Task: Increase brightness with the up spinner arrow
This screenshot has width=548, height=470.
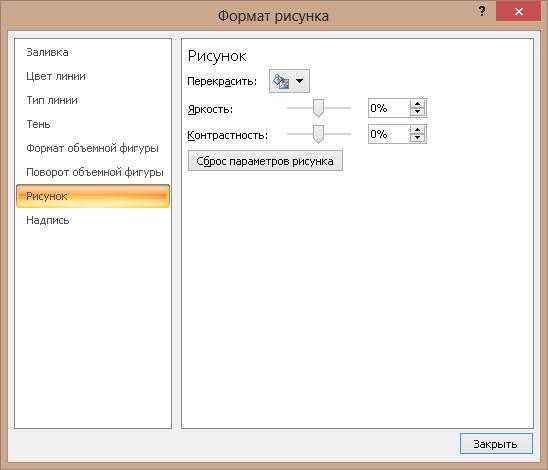Action: [418, 104]
